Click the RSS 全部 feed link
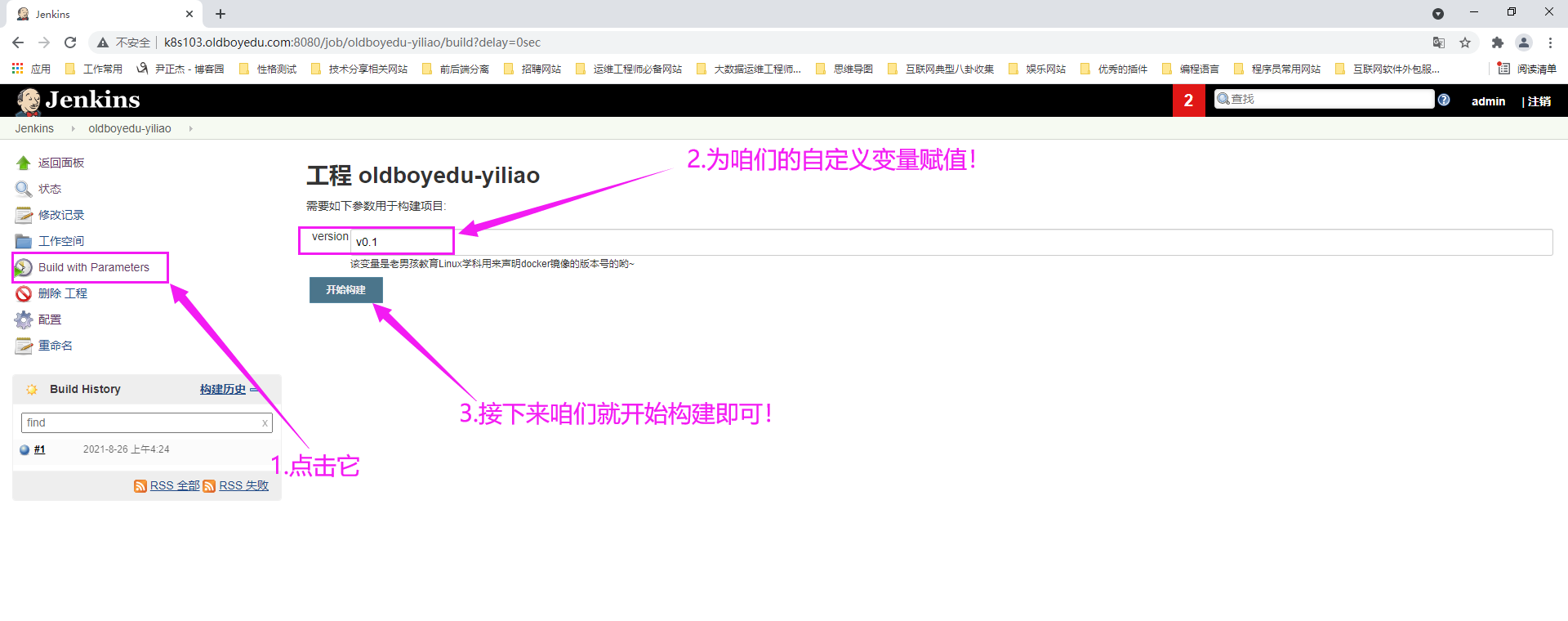1568x621 pixels. [x=174, y=485]
